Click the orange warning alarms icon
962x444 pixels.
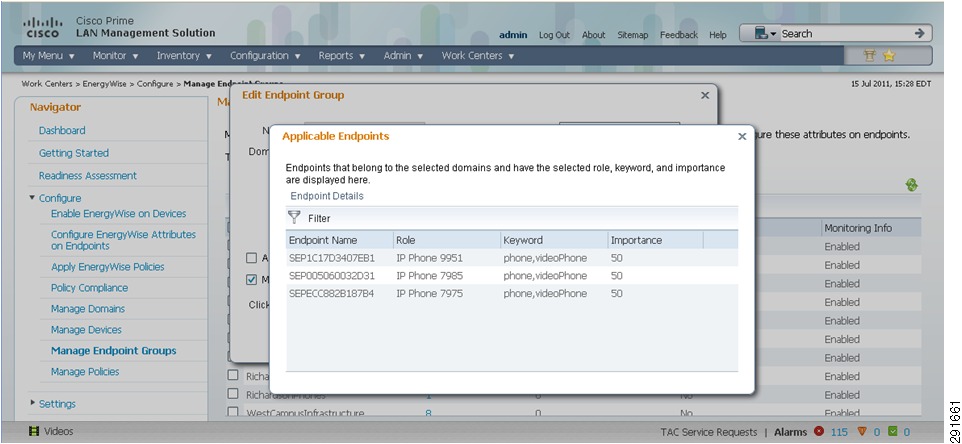pos(863,432)
